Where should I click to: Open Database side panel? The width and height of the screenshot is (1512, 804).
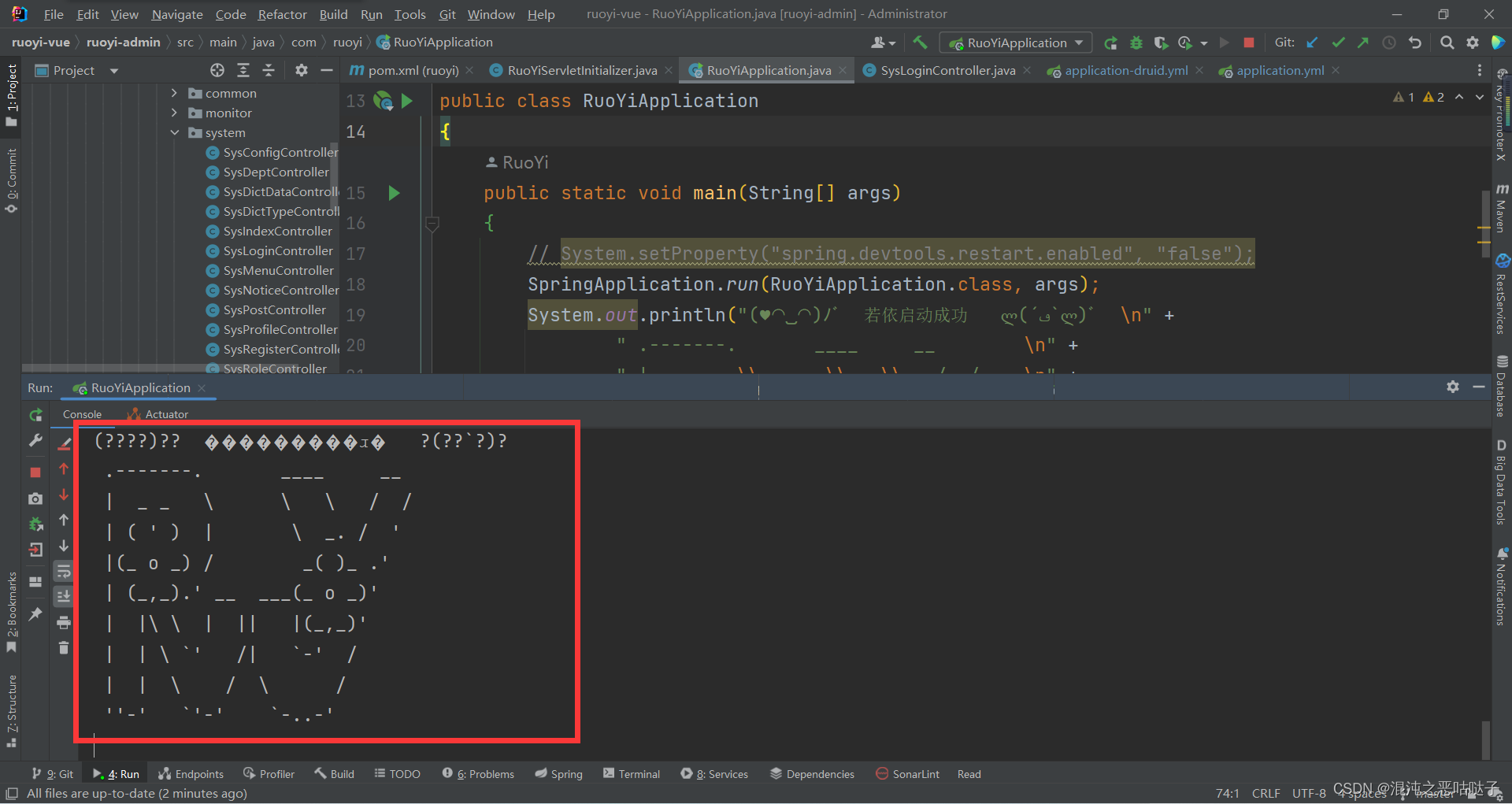tap(1501, 386)
